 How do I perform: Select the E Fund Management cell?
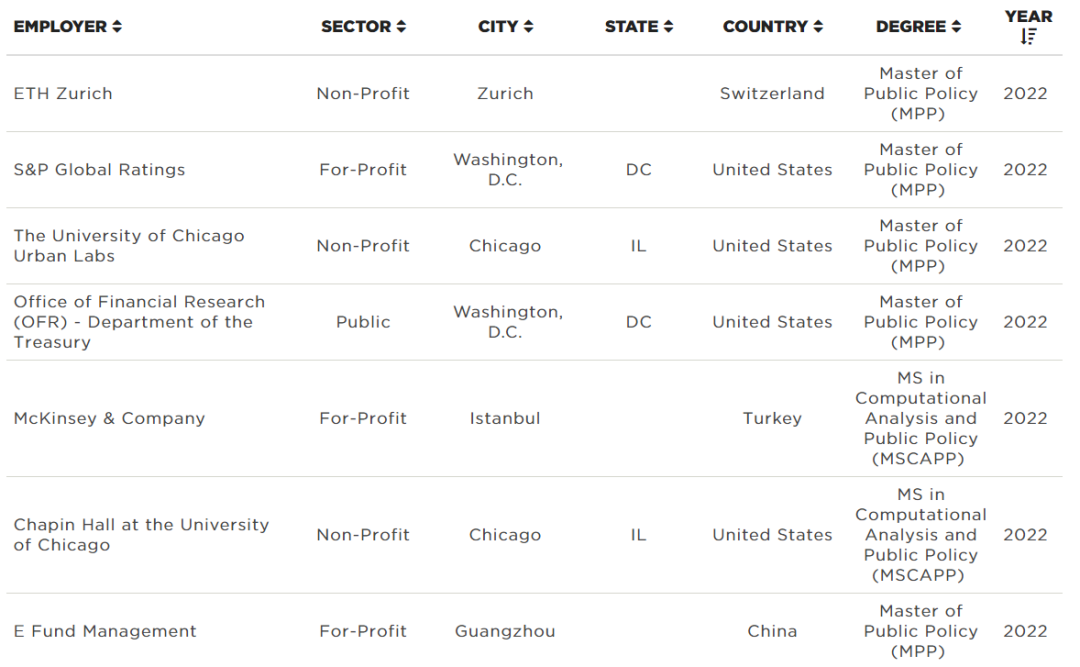105,631
